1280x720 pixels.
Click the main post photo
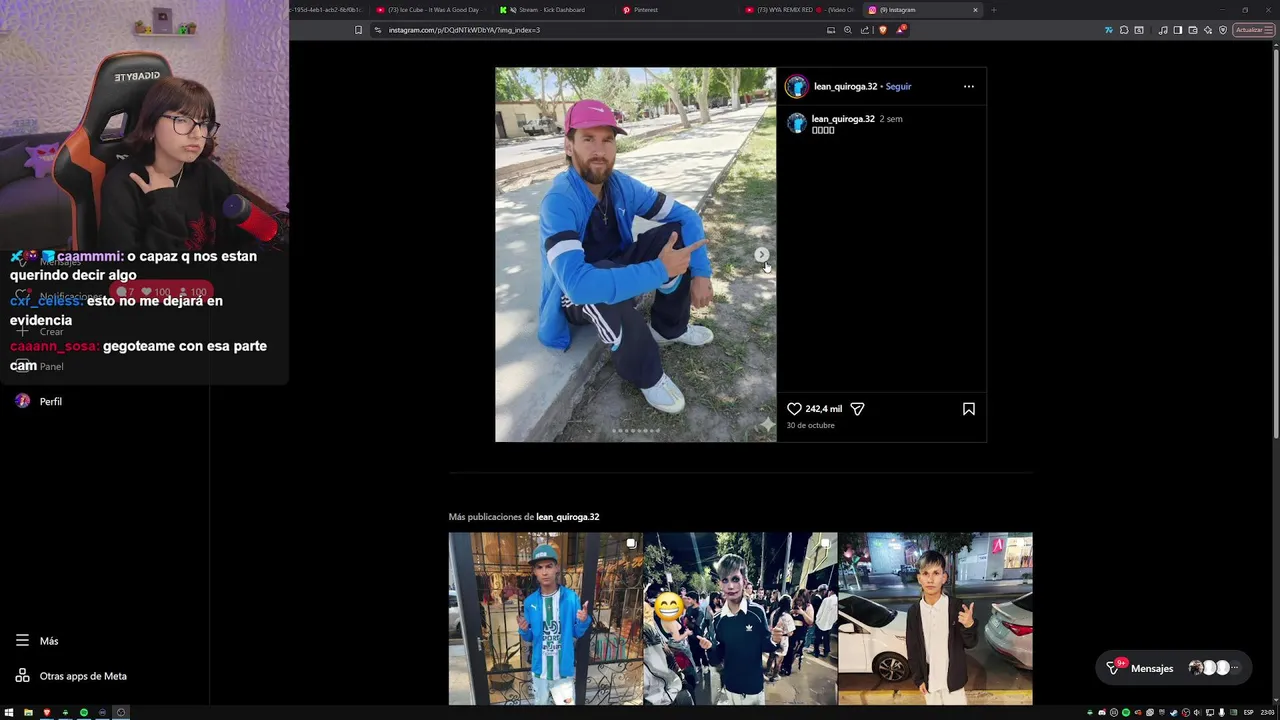coord(635,255)
